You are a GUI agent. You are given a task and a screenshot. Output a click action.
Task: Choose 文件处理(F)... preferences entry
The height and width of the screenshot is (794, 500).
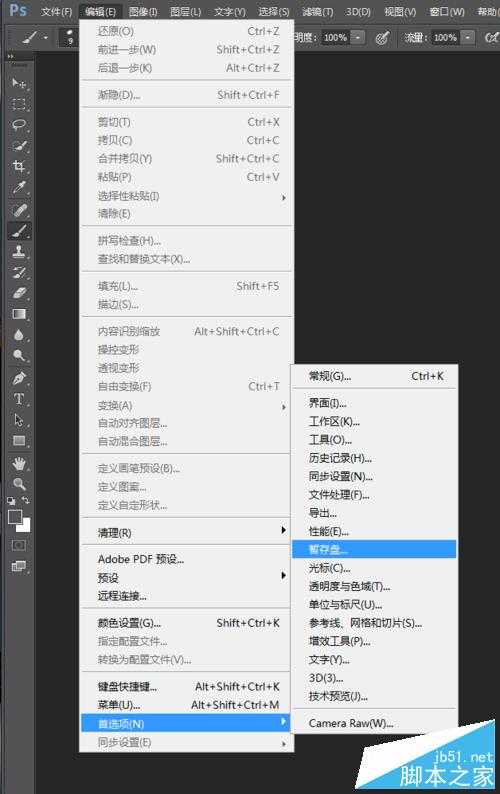[374, 495]
